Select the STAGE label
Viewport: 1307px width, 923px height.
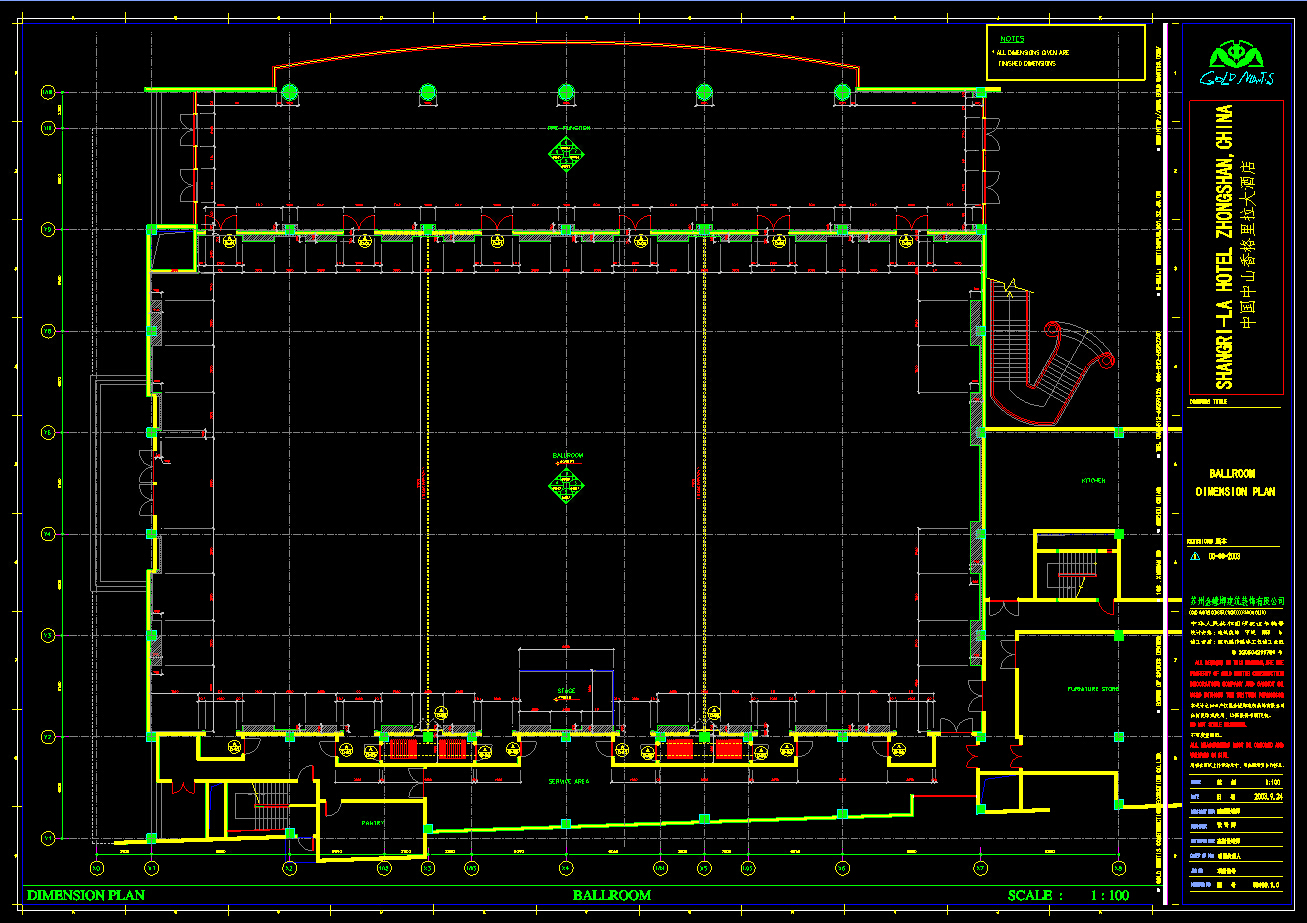566,691
